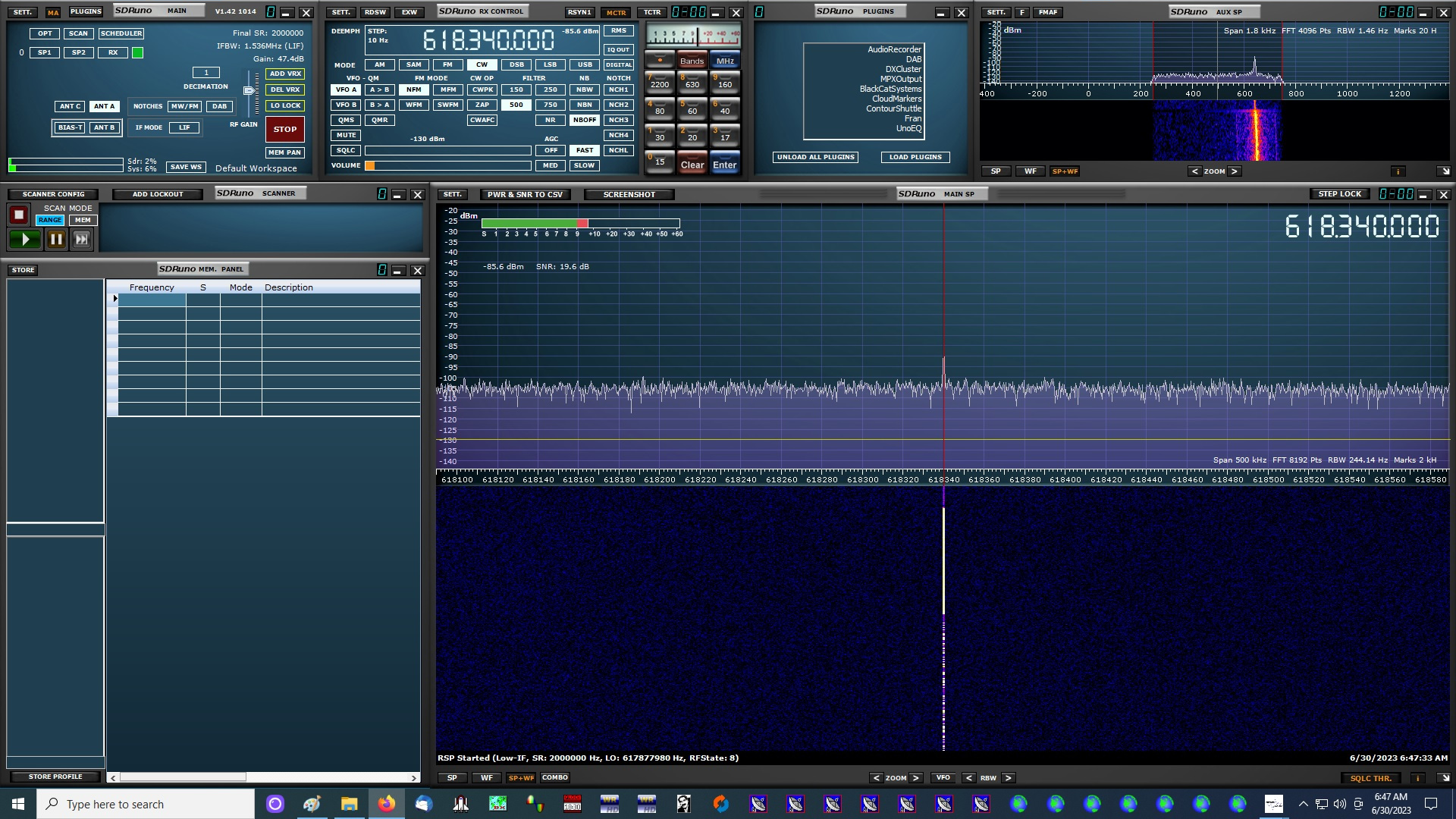Skip forward in the scanner
Screen dimensions: 1456x819
(81, 240)
